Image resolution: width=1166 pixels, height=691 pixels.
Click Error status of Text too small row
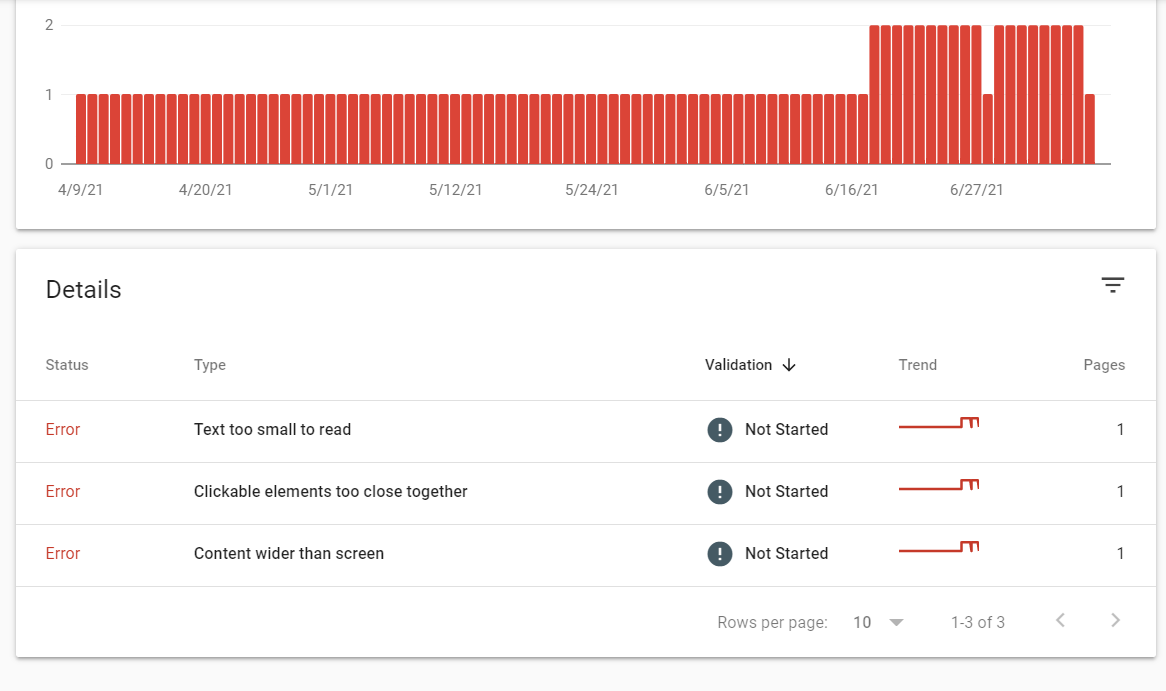point(62,430)
